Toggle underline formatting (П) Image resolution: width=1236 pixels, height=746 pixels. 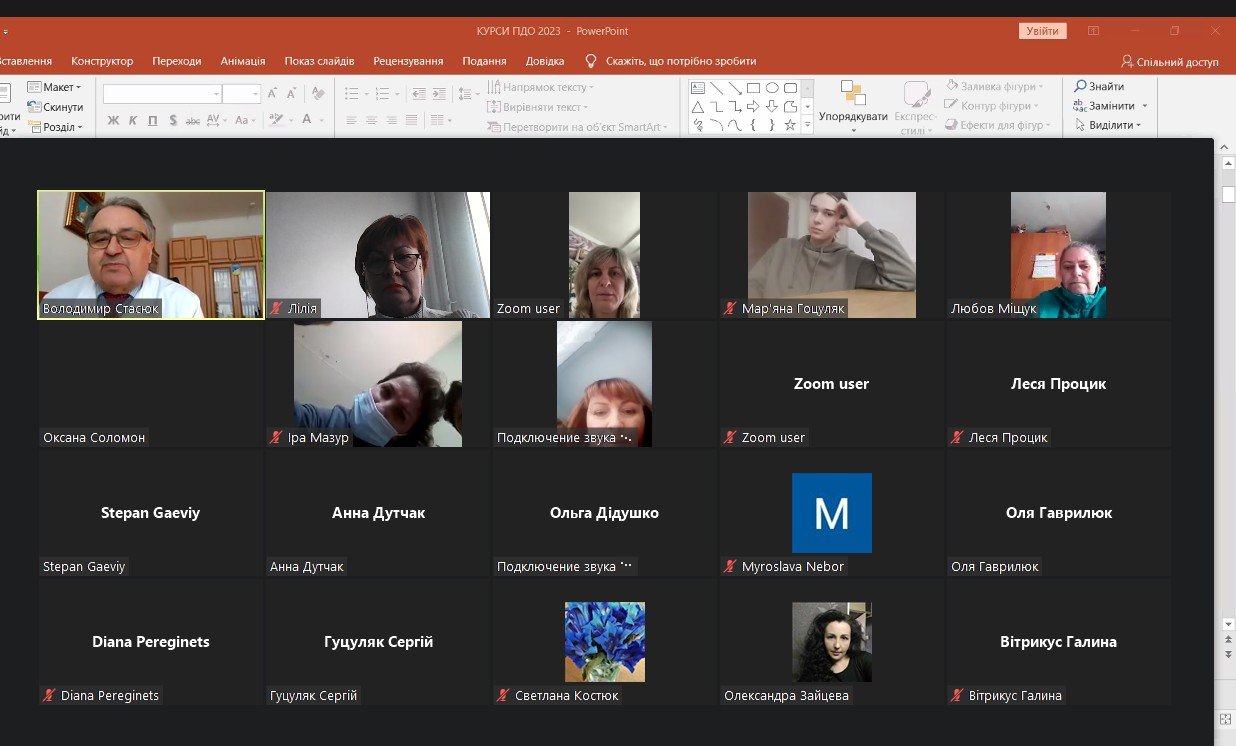tap(152, 121)
